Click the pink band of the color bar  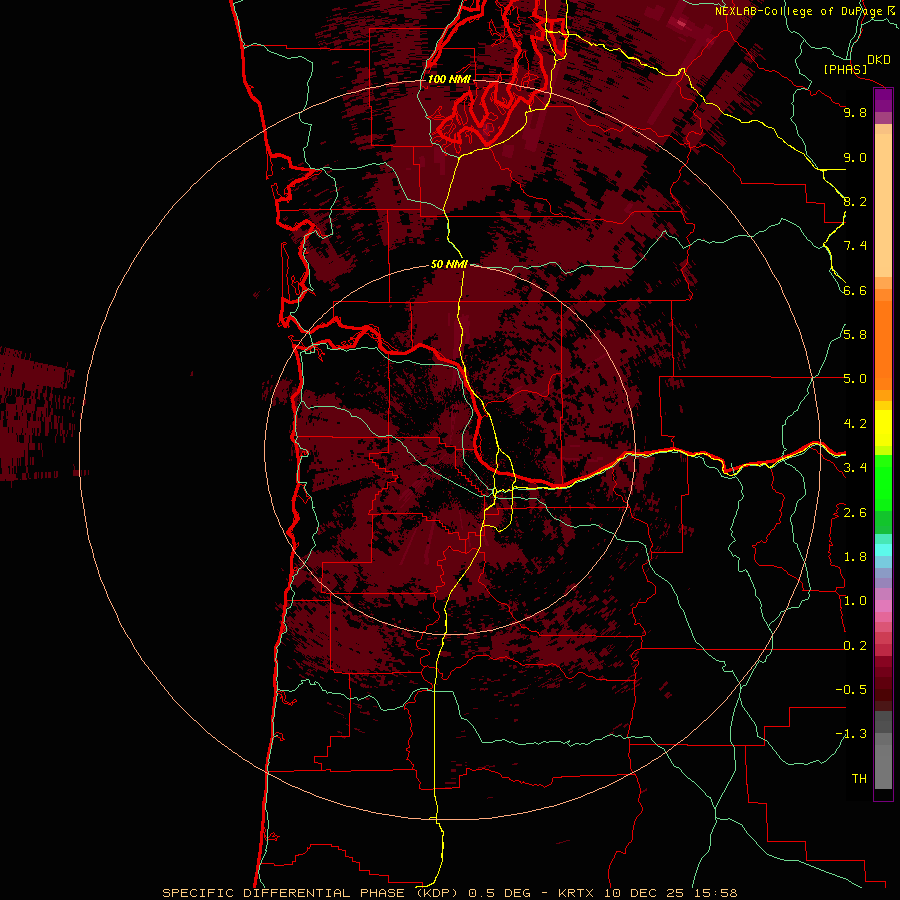883,606
